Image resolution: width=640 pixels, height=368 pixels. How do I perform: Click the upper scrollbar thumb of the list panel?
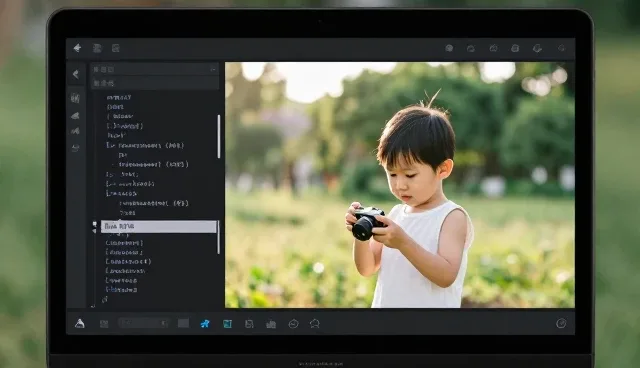219,136
